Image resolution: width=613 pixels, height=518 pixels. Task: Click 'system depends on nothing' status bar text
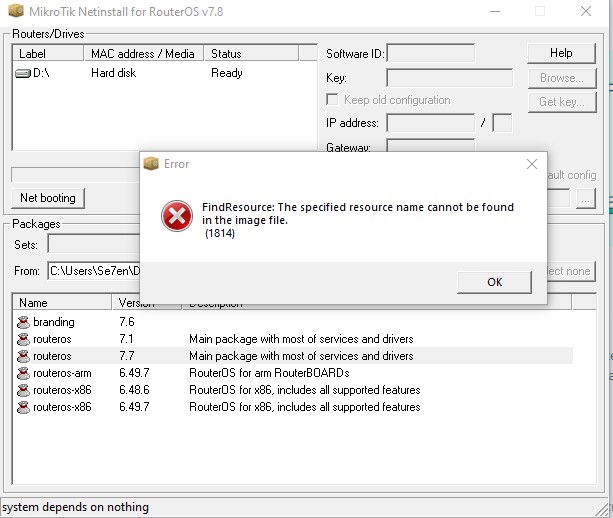click(75, 507)
